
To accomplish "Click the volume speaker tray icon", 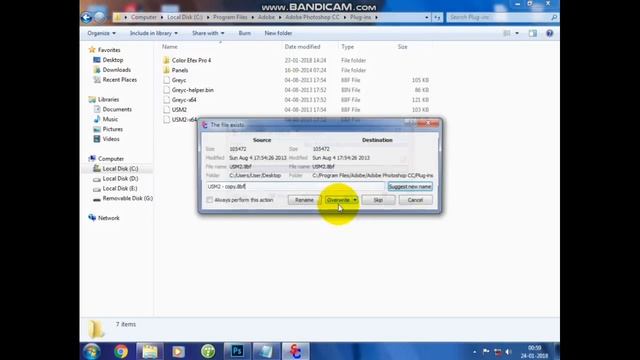I will [x=509, y=352].
